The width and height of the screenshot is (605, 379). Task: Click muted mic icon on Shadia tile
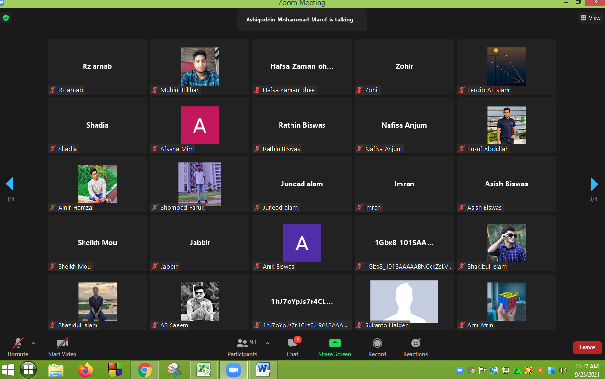53,149
